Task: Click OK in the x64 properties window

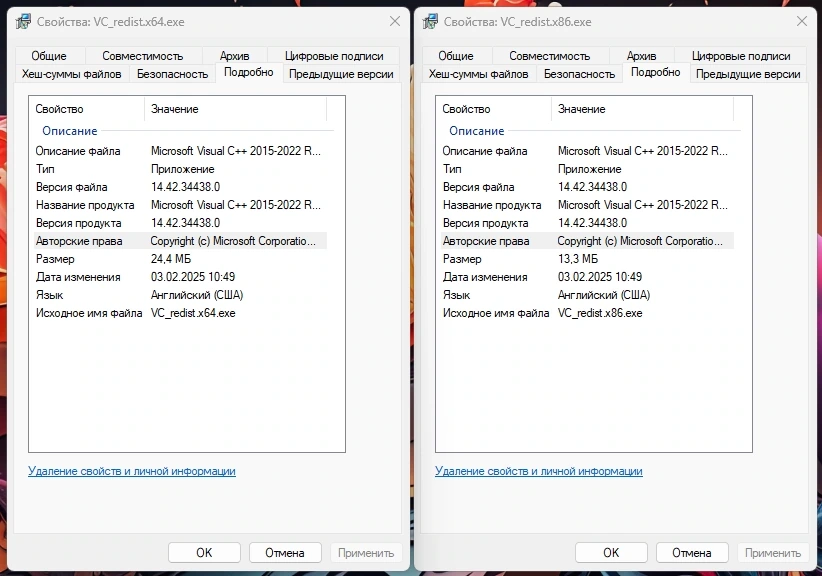Action: 204,553
